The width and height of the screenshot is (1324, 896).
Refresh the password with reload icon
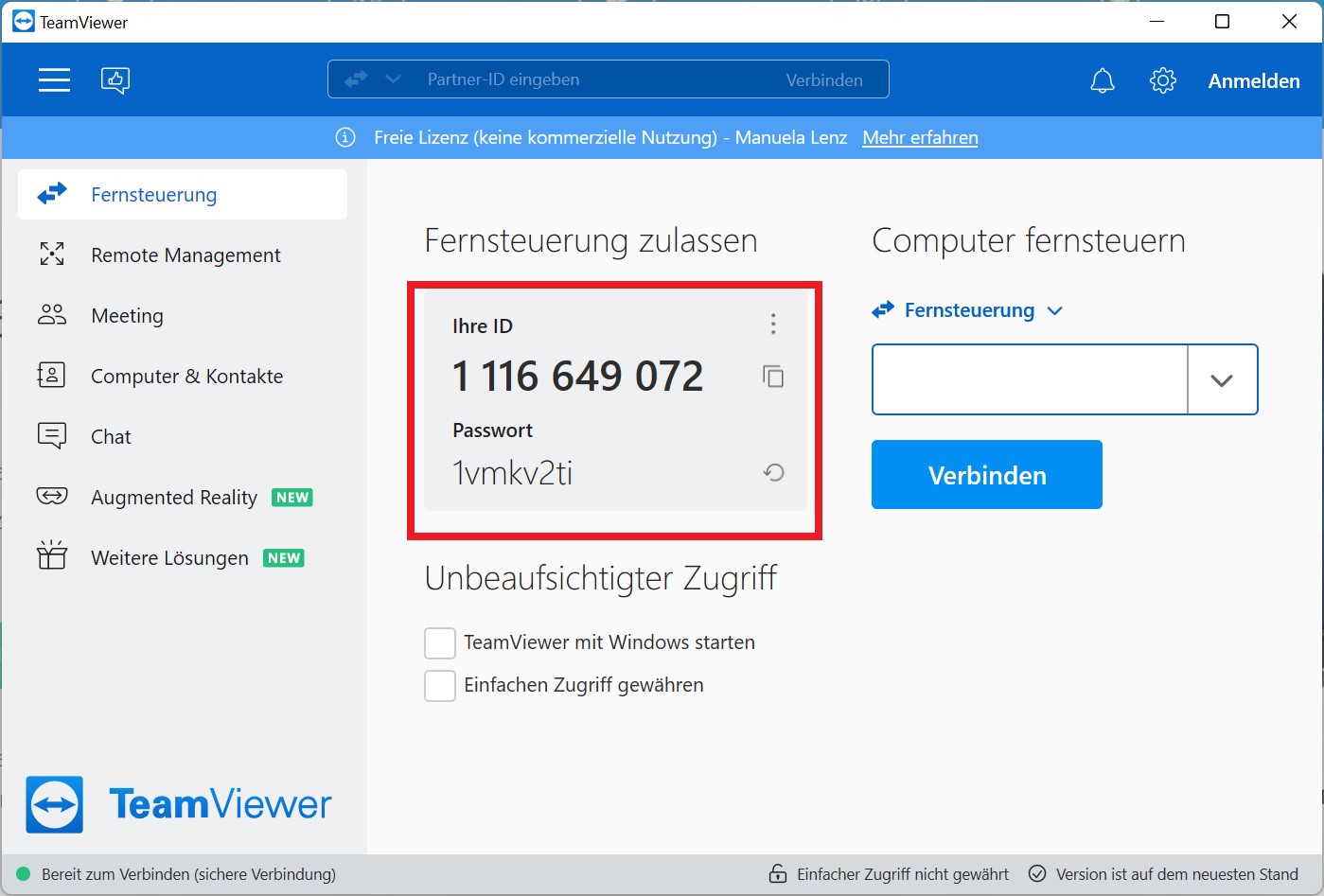[773, 472]
